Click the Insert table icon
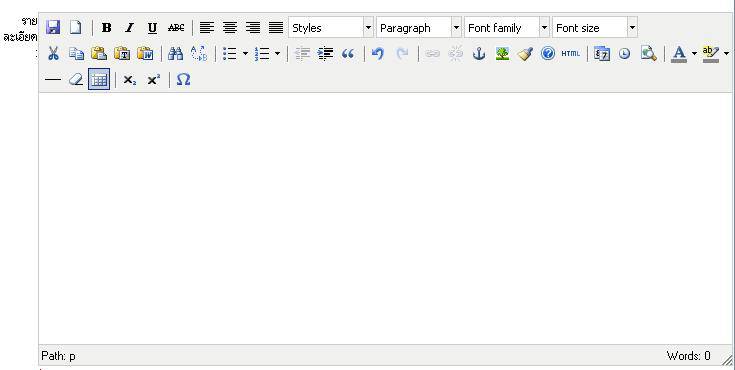This screenshot has width=735, height=370. point(99,79)
